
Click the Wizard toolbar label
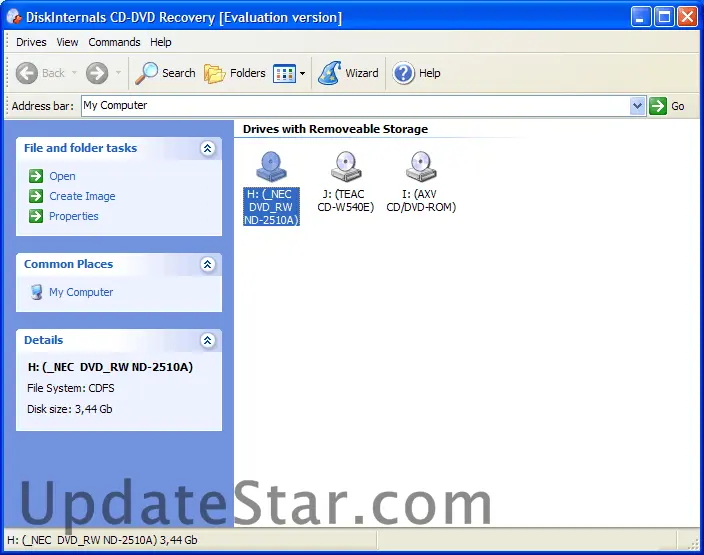(x=362, y=73)
